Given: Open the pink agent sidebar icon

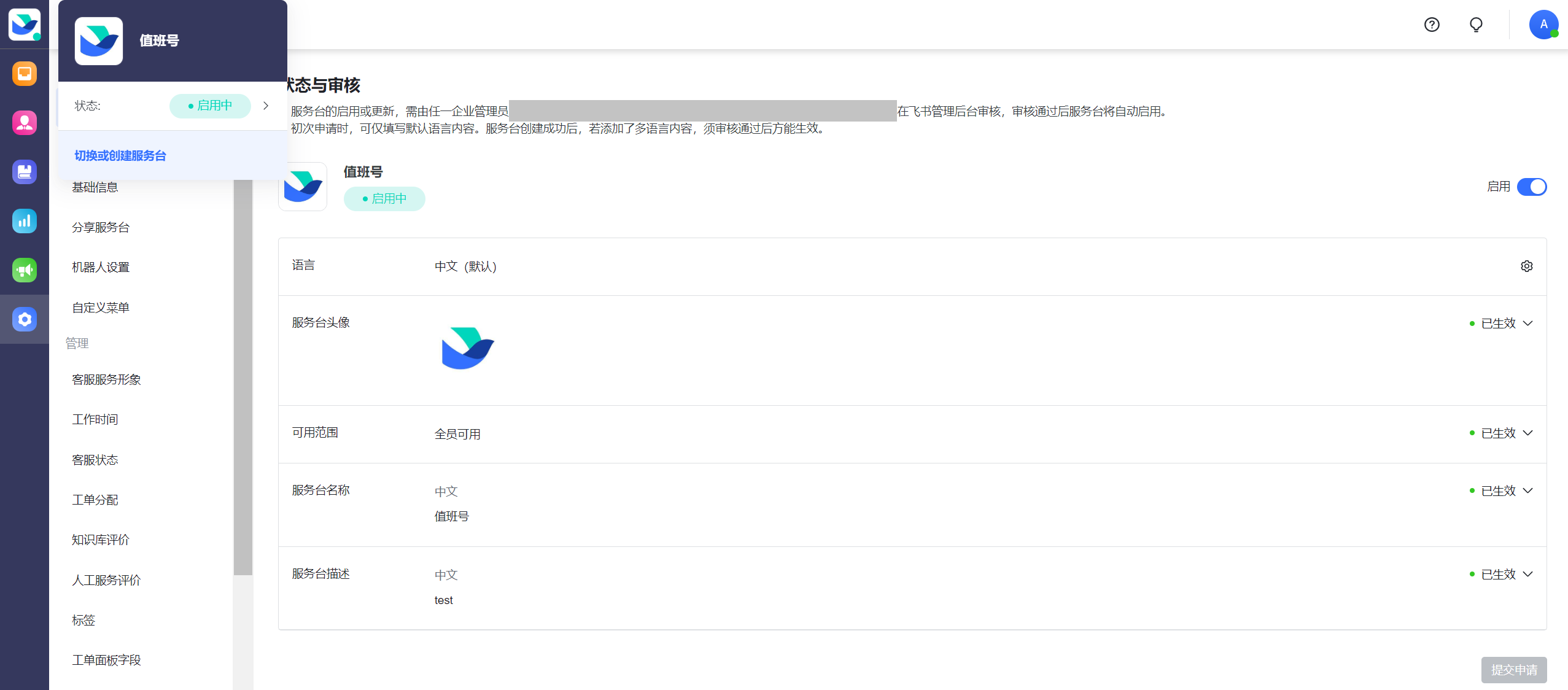Looking at the screenshot, I should (25, 123).
